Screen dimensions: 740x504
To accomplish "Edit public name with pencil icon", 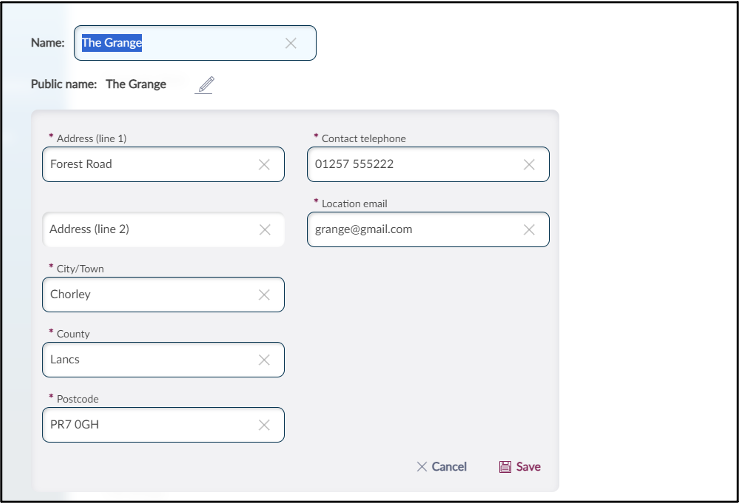I will [205, 85].
